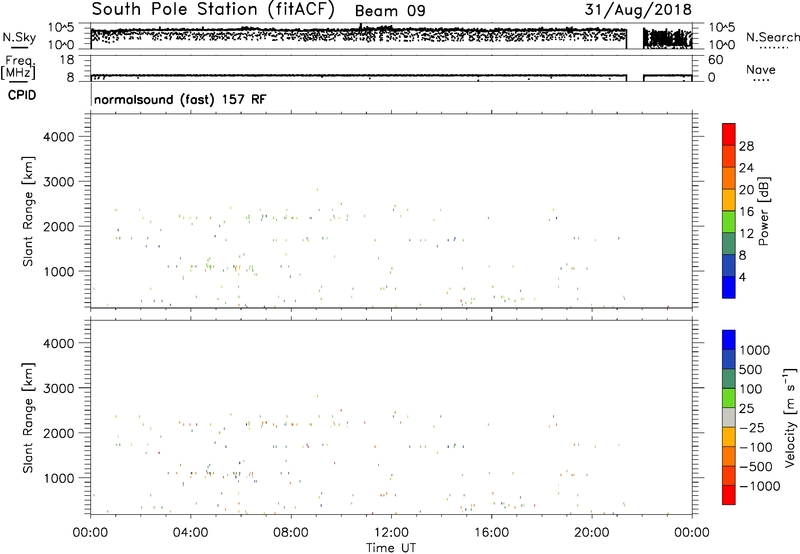Select the CPID row label
Viewport: 800px width, 554px height.
[22, 95]
